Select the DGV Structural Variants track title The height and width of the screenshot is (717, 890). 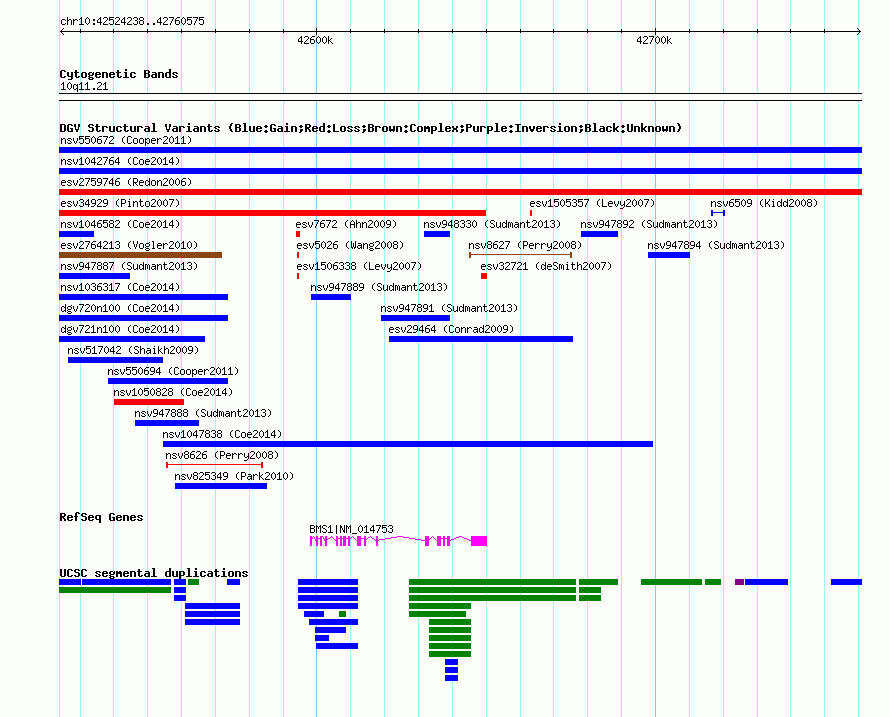tap(371, 128)
